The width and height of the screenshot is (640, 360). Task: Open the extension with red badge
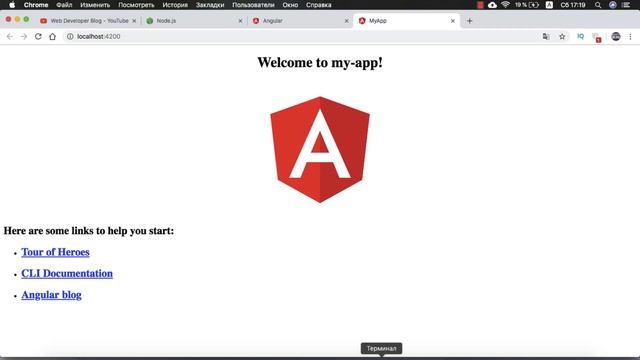click(x=597, y=37)
